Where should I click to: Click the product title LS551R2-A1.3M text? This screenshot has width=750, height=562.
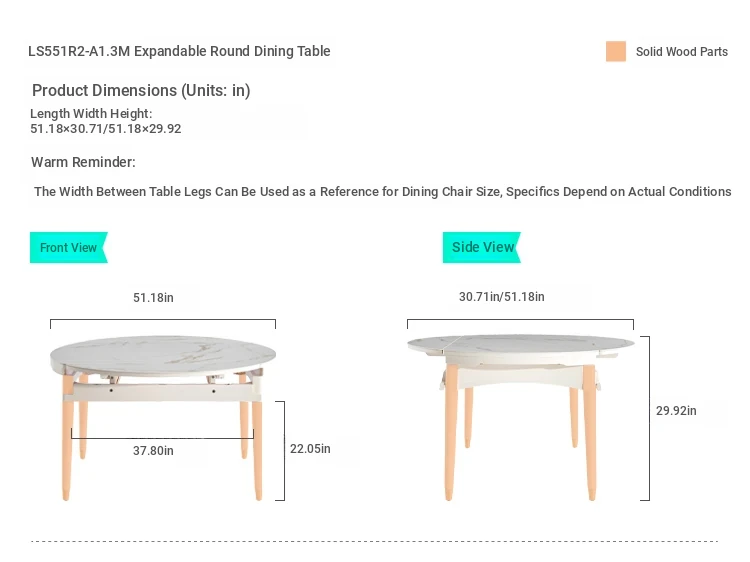coord(179,51)
